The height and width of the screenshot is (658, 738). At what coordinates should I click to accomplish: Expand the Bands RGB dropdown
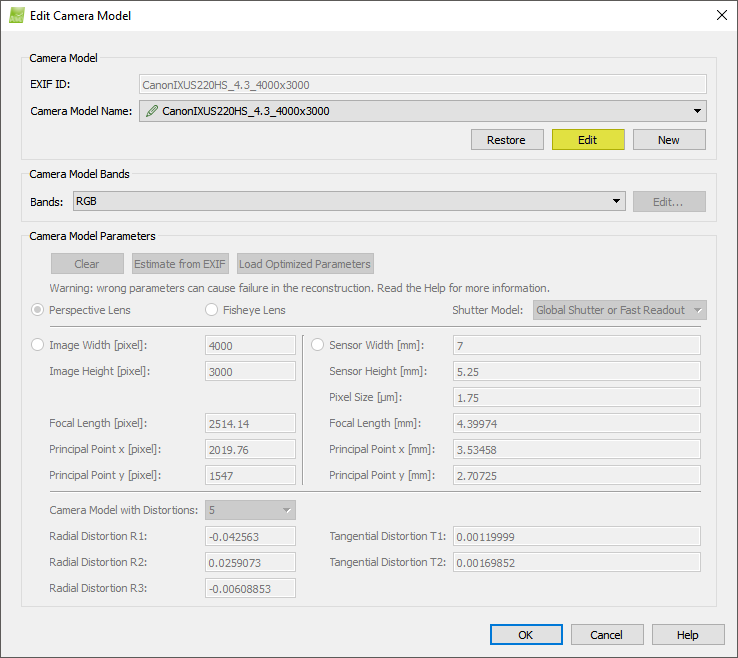pyautogui.click(x=616, y=202)
